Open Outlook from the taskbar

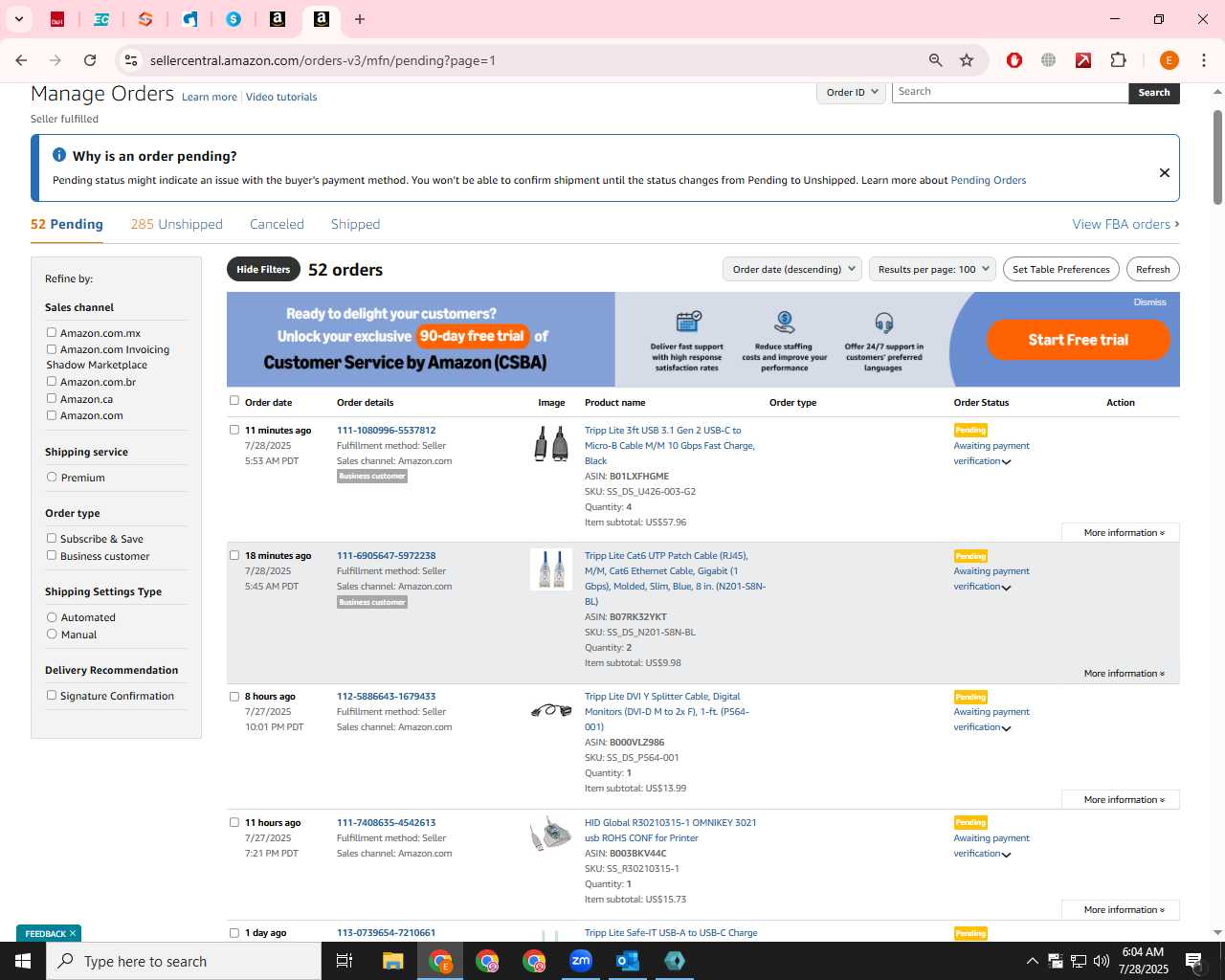click(628, 961)
